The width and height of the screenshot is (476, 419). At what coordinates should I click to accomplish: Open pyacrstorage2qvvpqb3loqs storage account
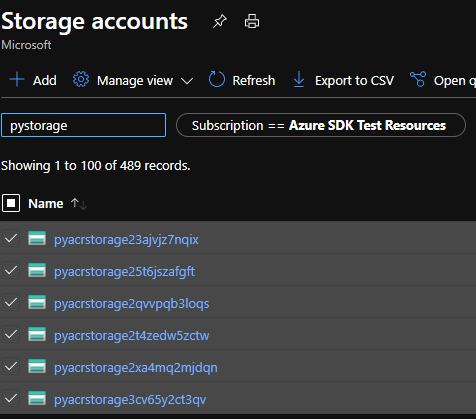(x=131, y=304)
